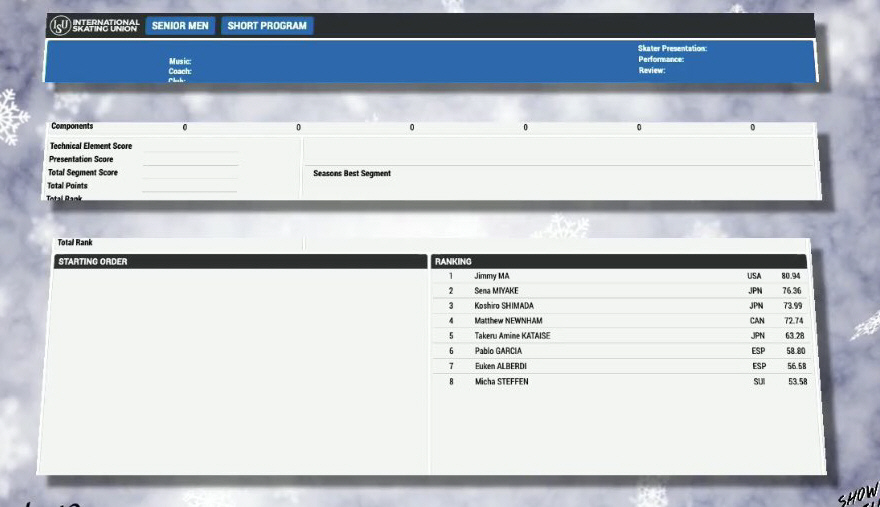The width and height of the screenshot is (880, 507).
Task: Select Micha STEFFEN in ranking
Action: (502, 382)
